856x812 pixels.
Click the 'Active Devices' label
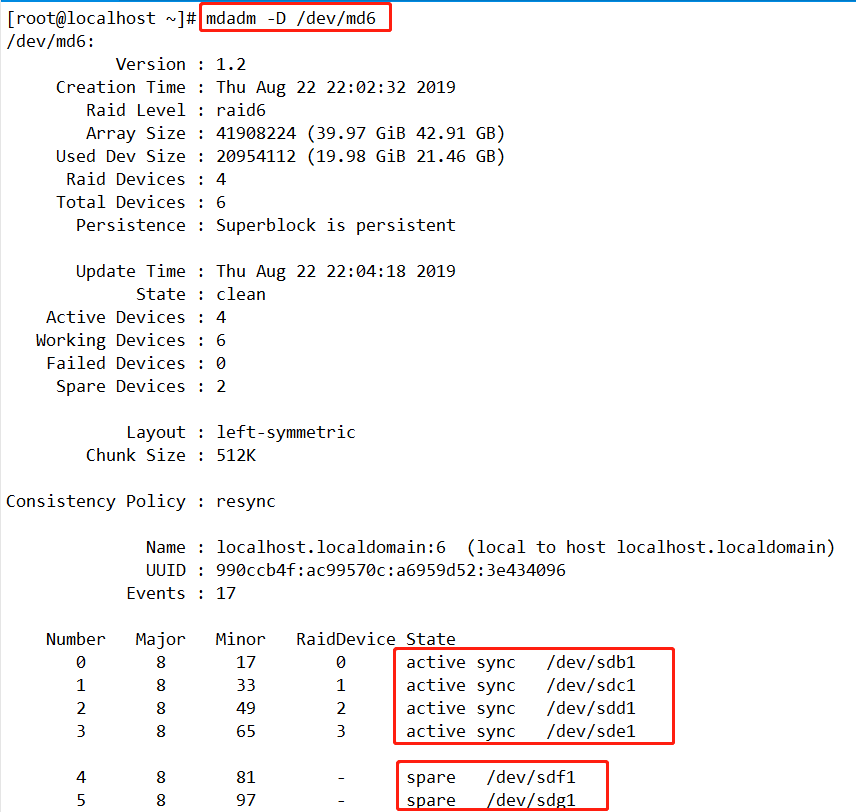point(116,317)
